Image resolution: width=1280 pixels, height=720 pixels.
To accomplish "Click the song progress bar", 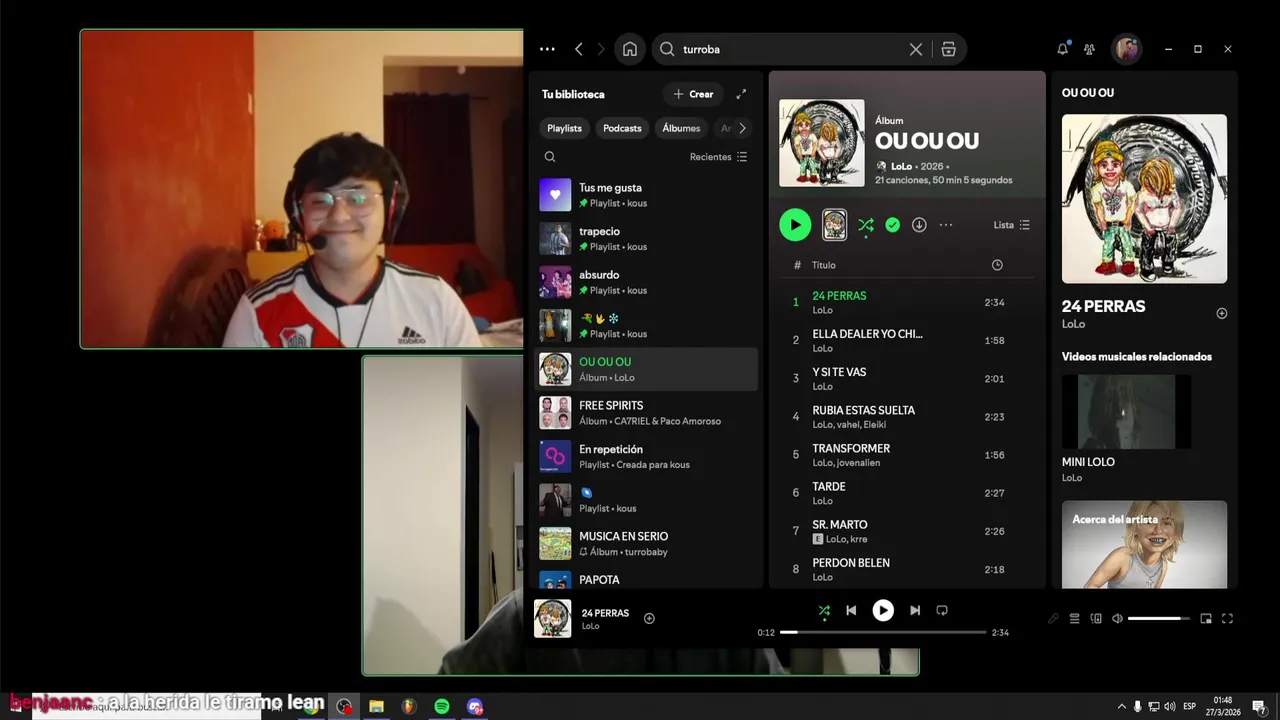I will (x=883, y=632).
